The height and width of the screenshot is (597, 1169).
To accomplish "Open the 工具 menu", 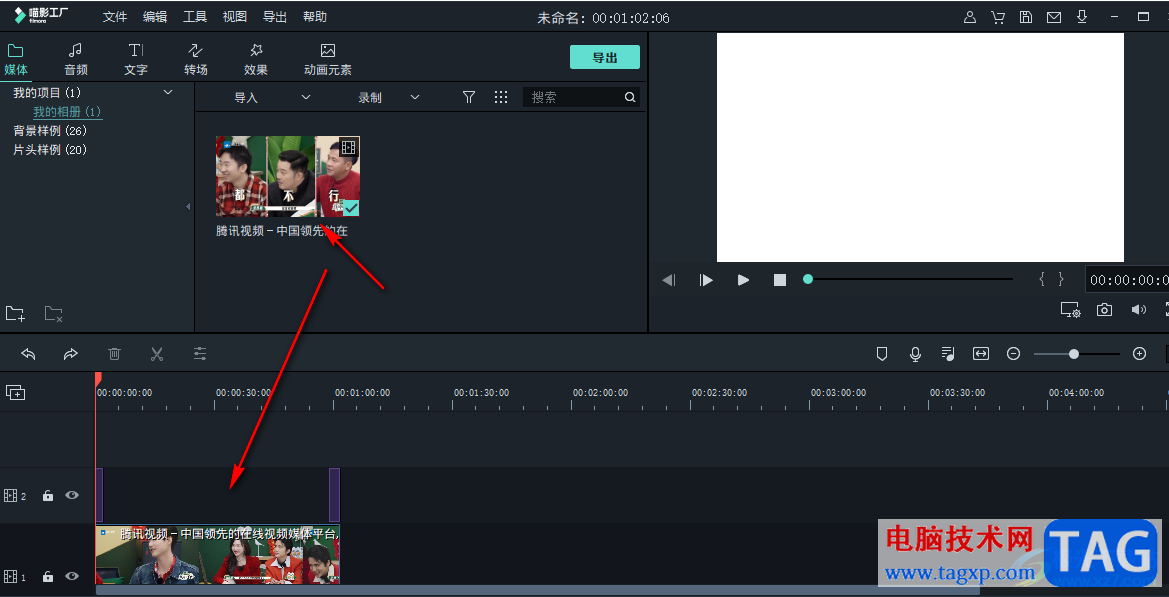I will point(195,16).
